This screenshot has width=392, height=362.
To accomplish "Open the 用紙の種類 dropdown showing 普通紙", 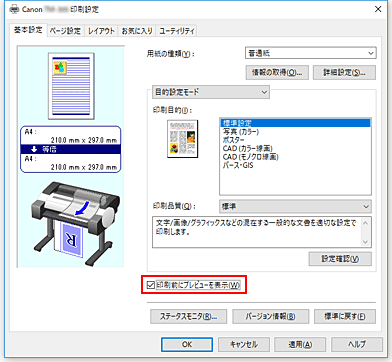I will click(x=311, y=53).
